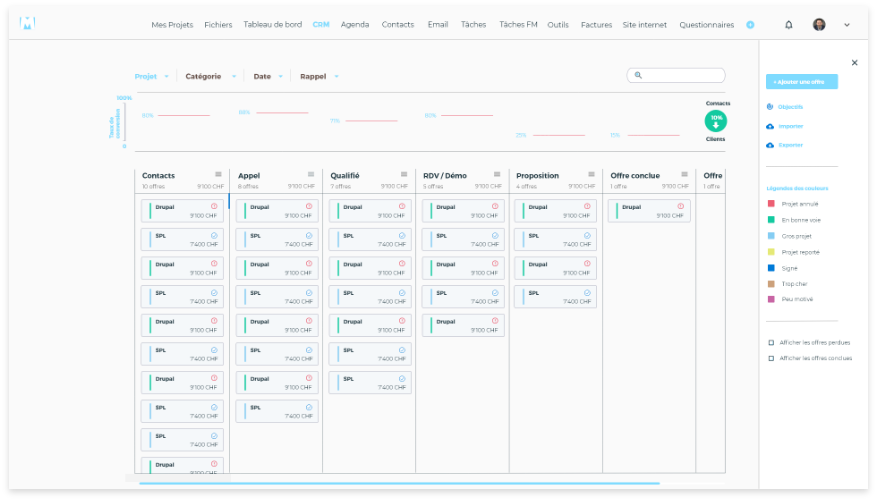Click the app logo icon
Screen dimensions: 877x501
pyautogui.click(x=27, y=23)
